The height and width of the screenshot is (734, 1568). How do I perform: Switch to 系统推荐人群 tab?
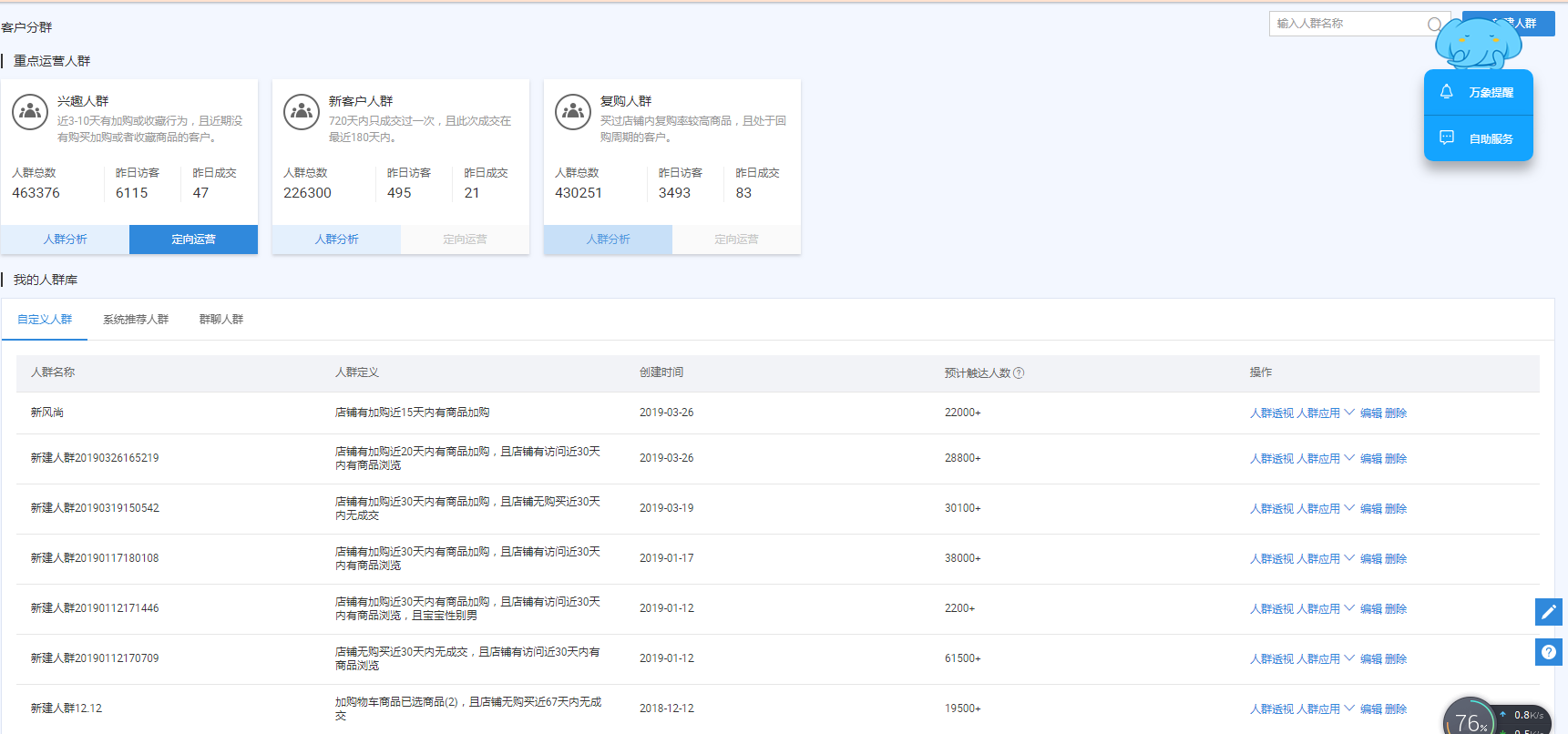[136, 320]
